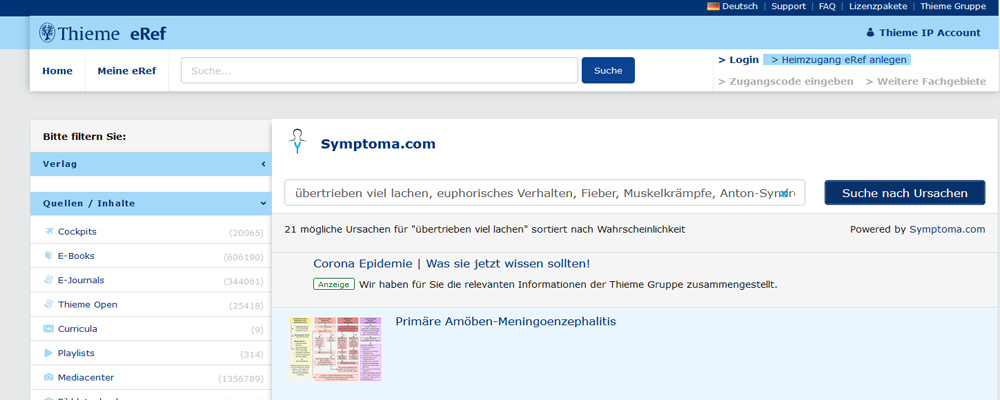Click the E-Books book icon
This screenshot has height=400, width=1000.
click(x=49, y=256)
